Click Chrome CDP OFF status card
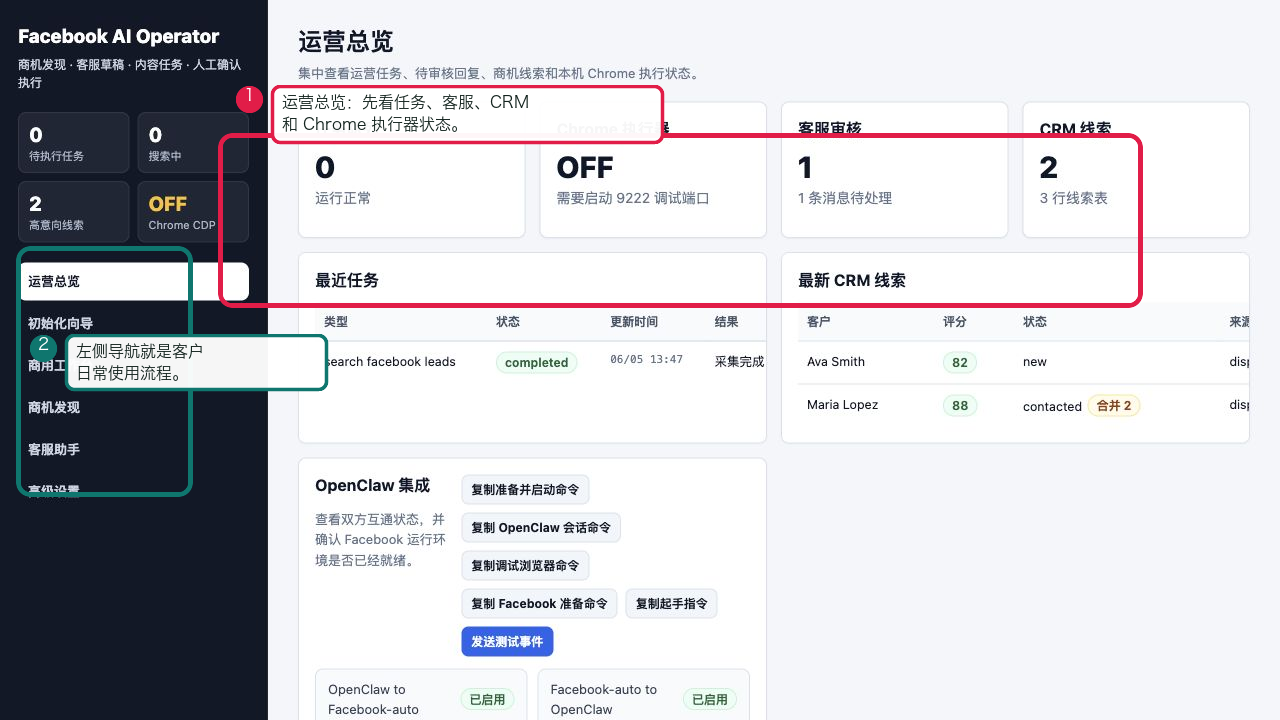The height and width of the screenshot is (720, 1280). [x=192, y=211]
